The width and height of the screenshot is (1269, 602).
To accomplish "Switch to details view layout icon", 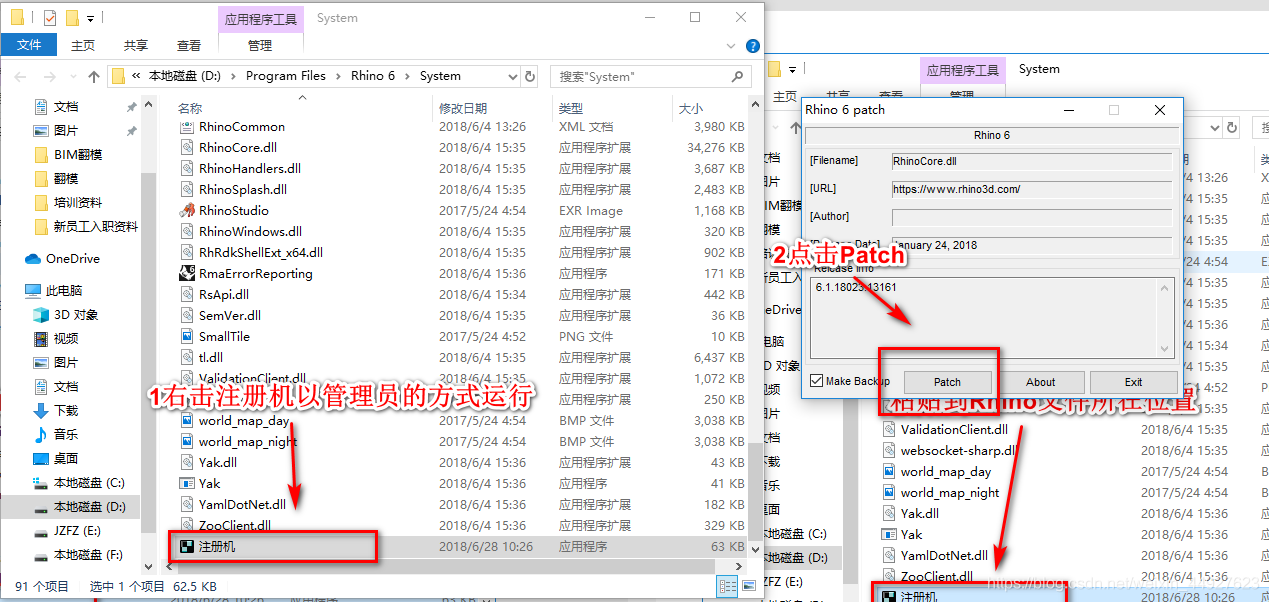I will (x=727, y=587).
